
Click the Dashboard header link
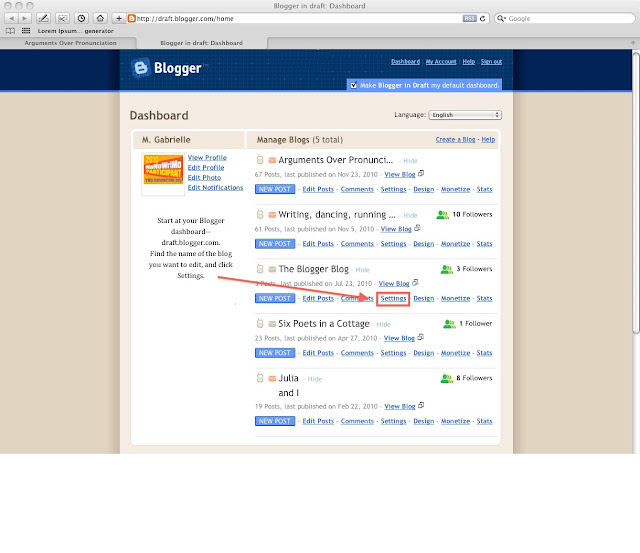coord(405,62)
